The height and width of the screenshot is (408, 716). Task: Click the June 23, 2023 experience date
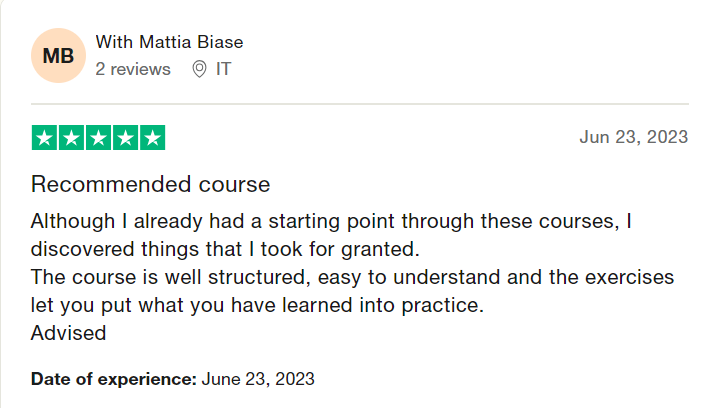click(258, 379)
